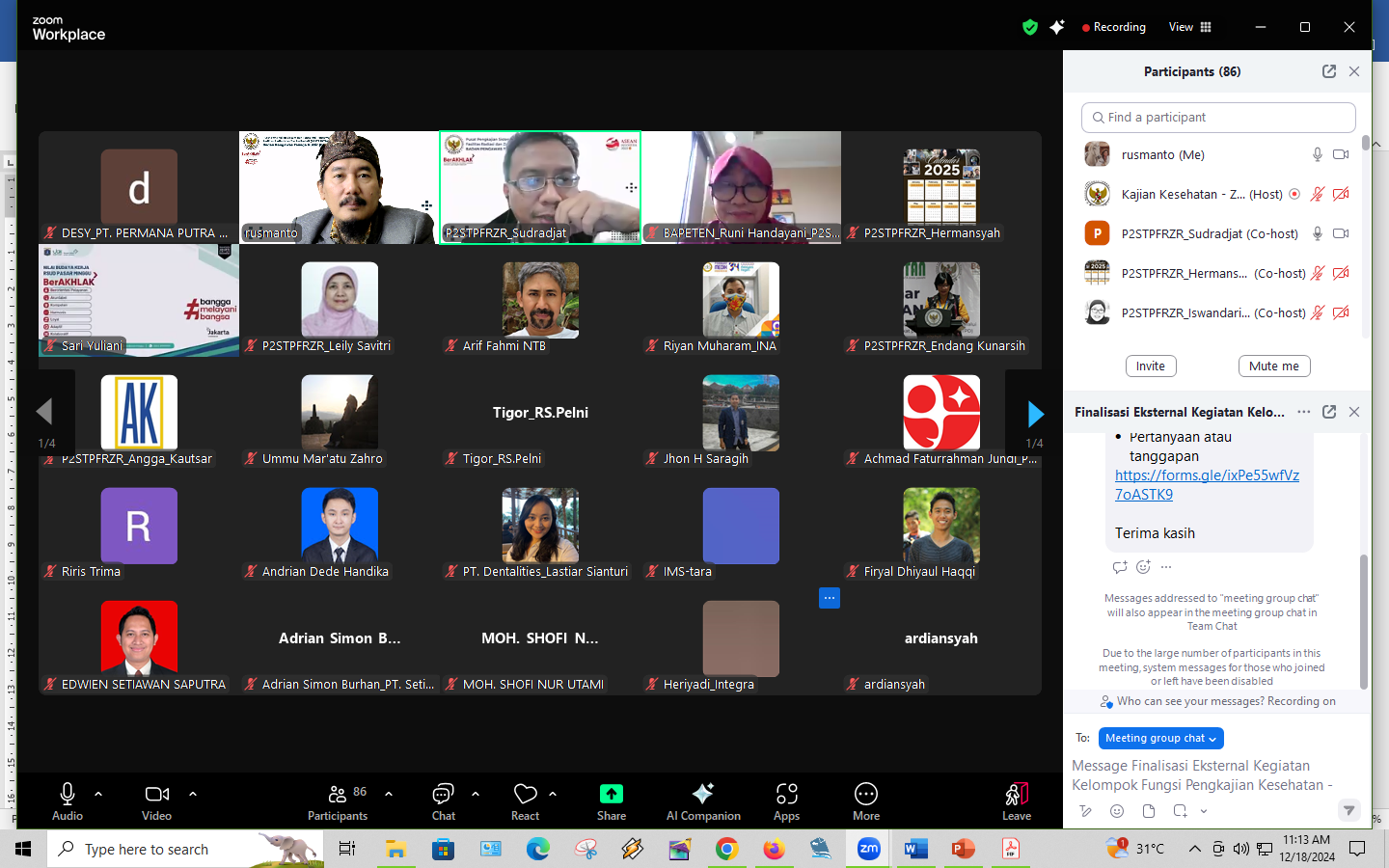Screen dimensions: 1389x868
Task: Expand the audio settings arrow
Action: 98,794
